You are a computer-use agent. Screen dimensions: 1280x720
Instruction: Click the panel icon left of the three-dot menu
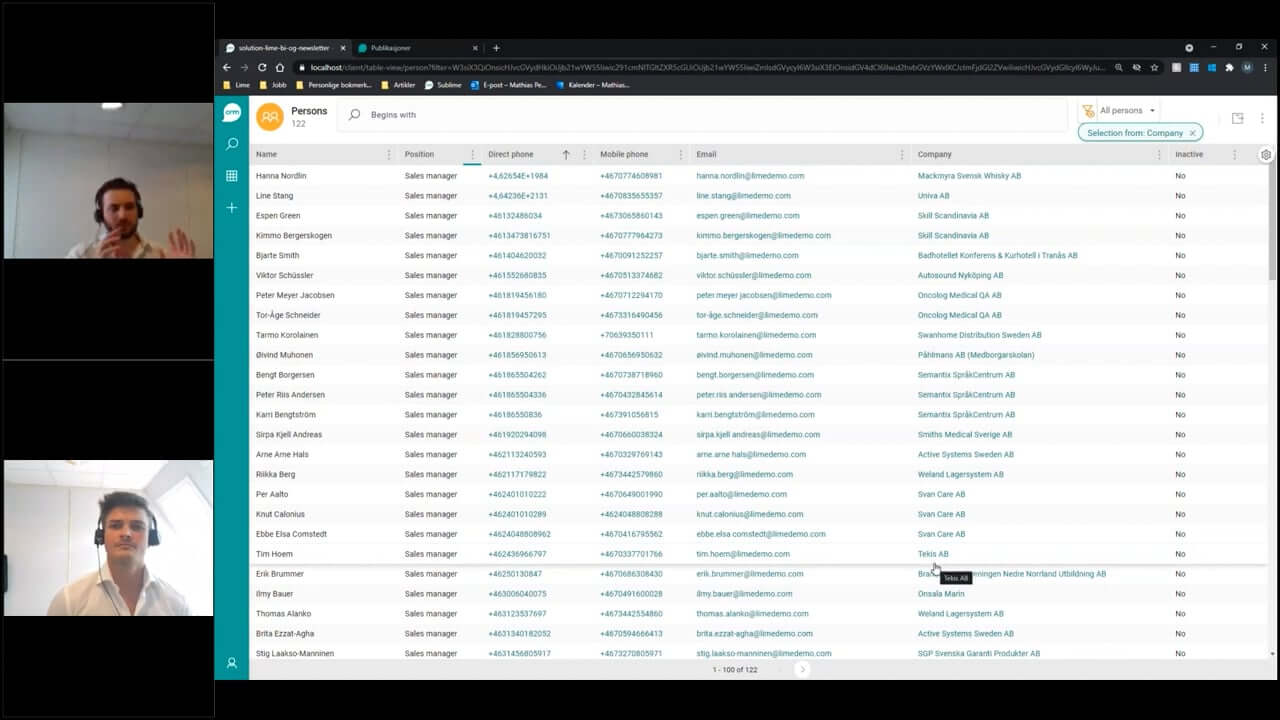pos(1237,118)
